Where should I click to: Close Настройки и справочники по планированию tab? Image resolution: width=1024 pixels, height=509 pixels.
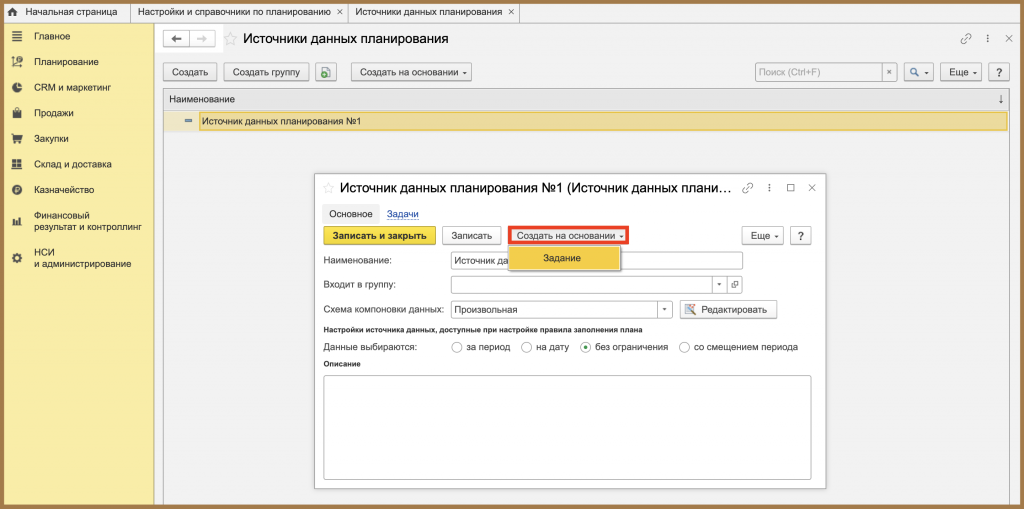point(339,12)
